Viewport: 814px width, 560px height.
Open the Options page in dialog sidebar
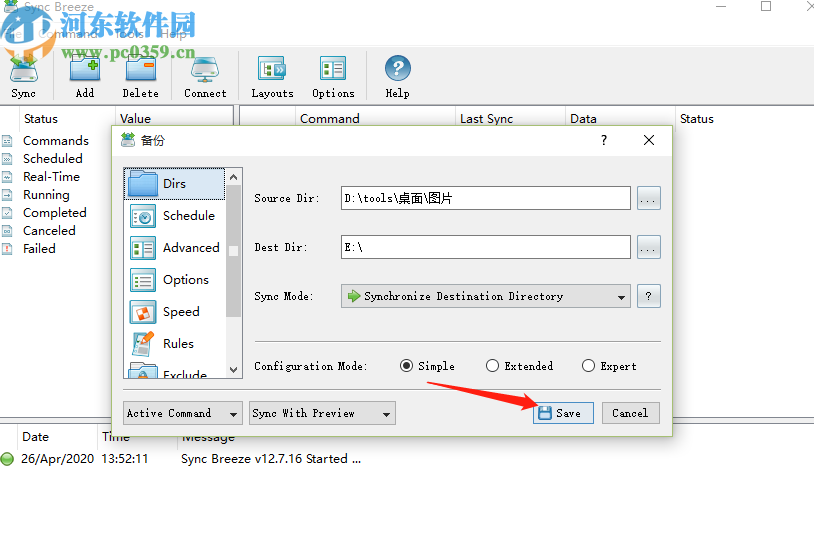(175, 280)
